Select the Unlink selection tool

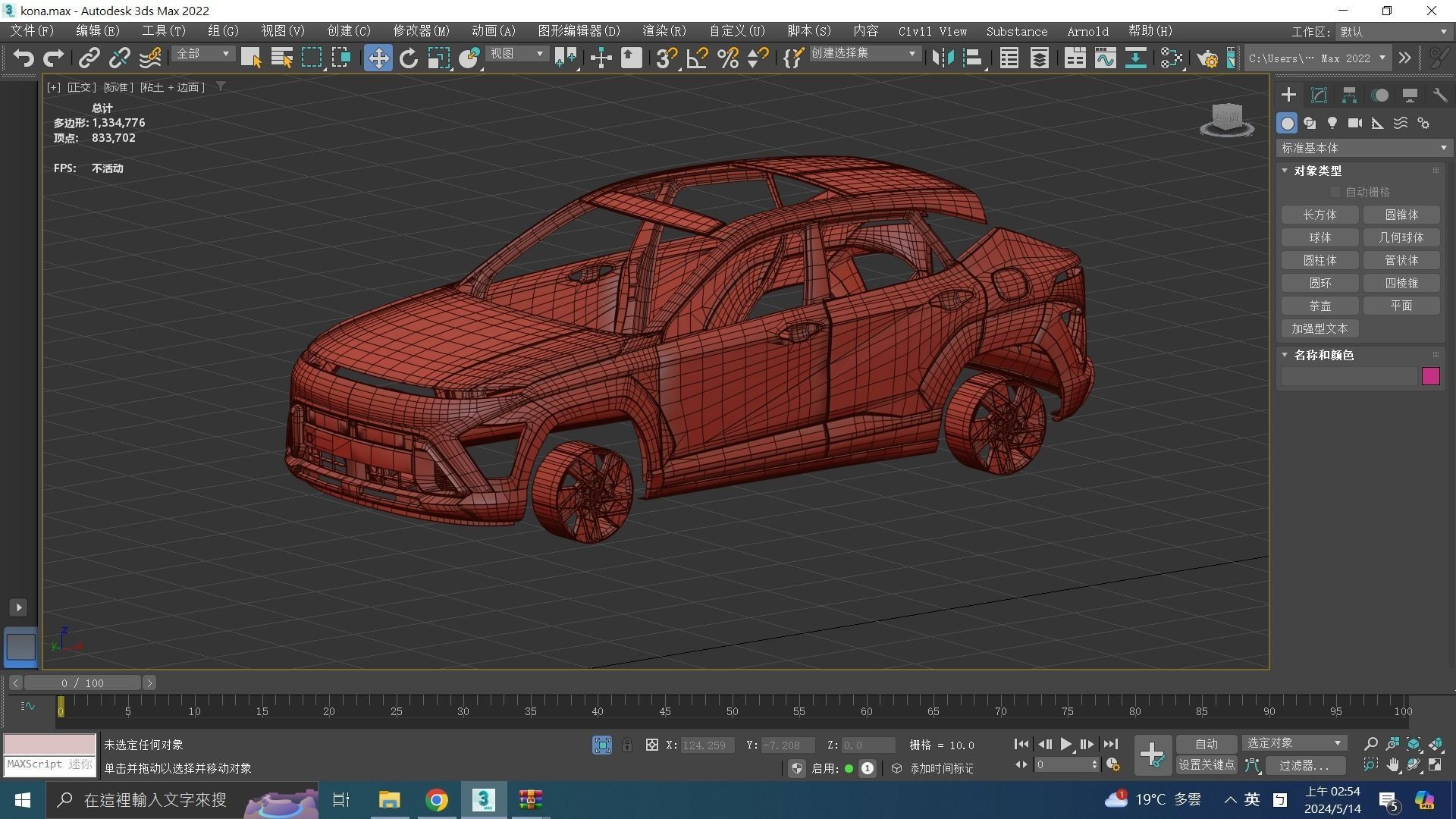119,58
